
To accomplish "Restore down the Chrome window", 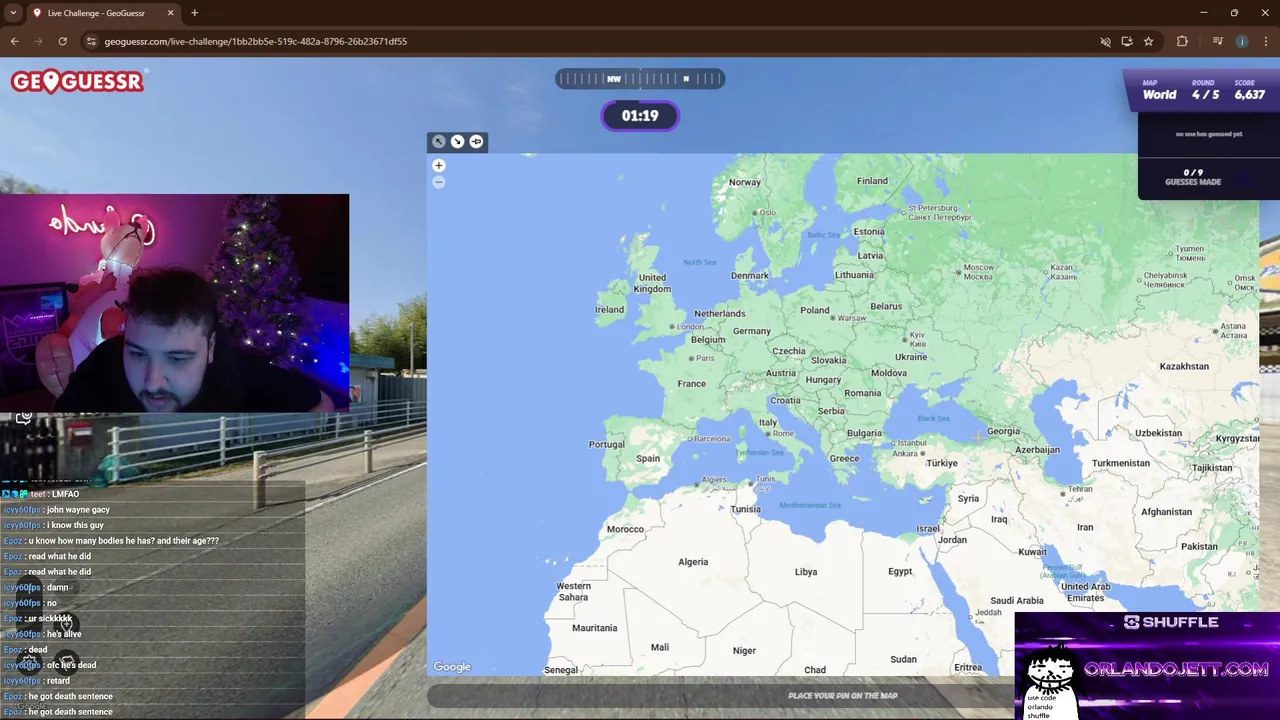I will 1234,13.
